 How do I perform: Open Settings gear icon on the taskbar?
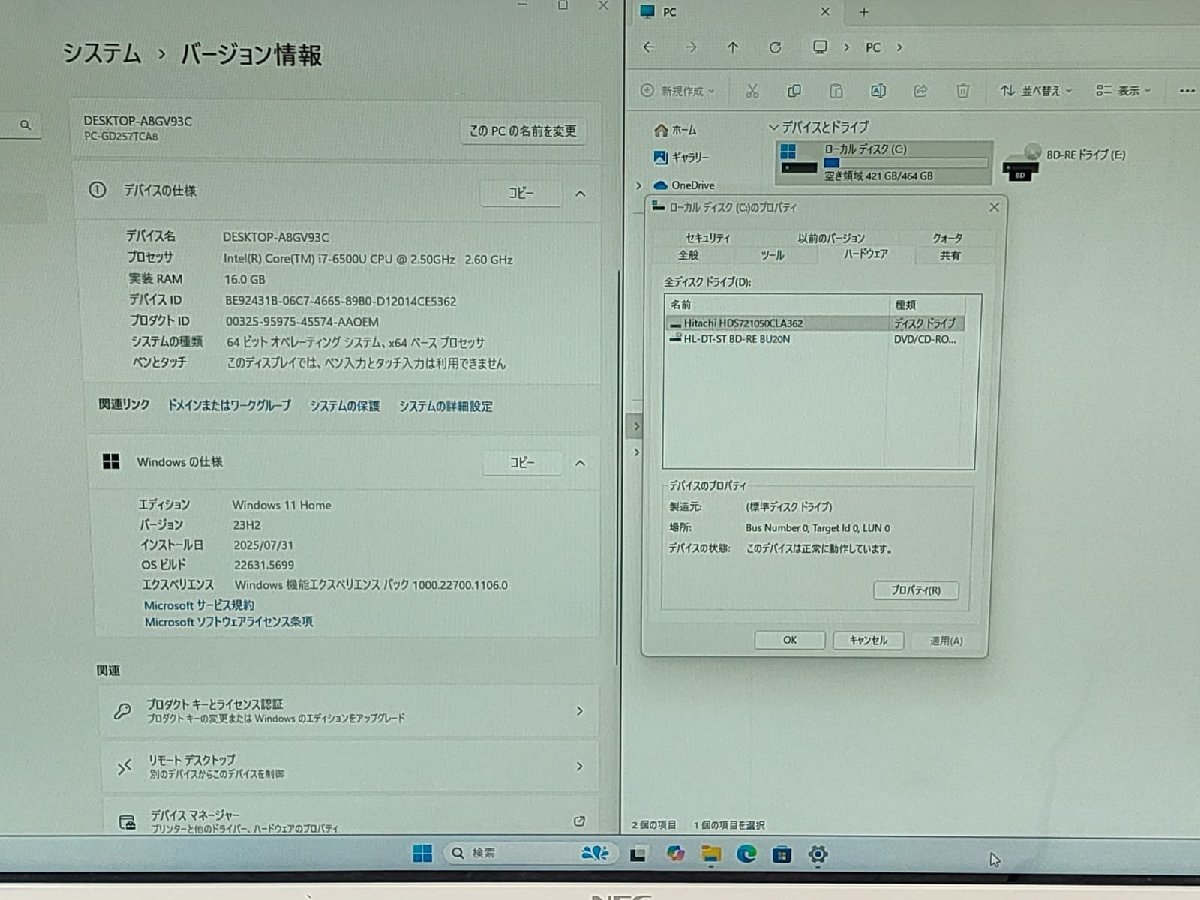click(x=818, y=853)
